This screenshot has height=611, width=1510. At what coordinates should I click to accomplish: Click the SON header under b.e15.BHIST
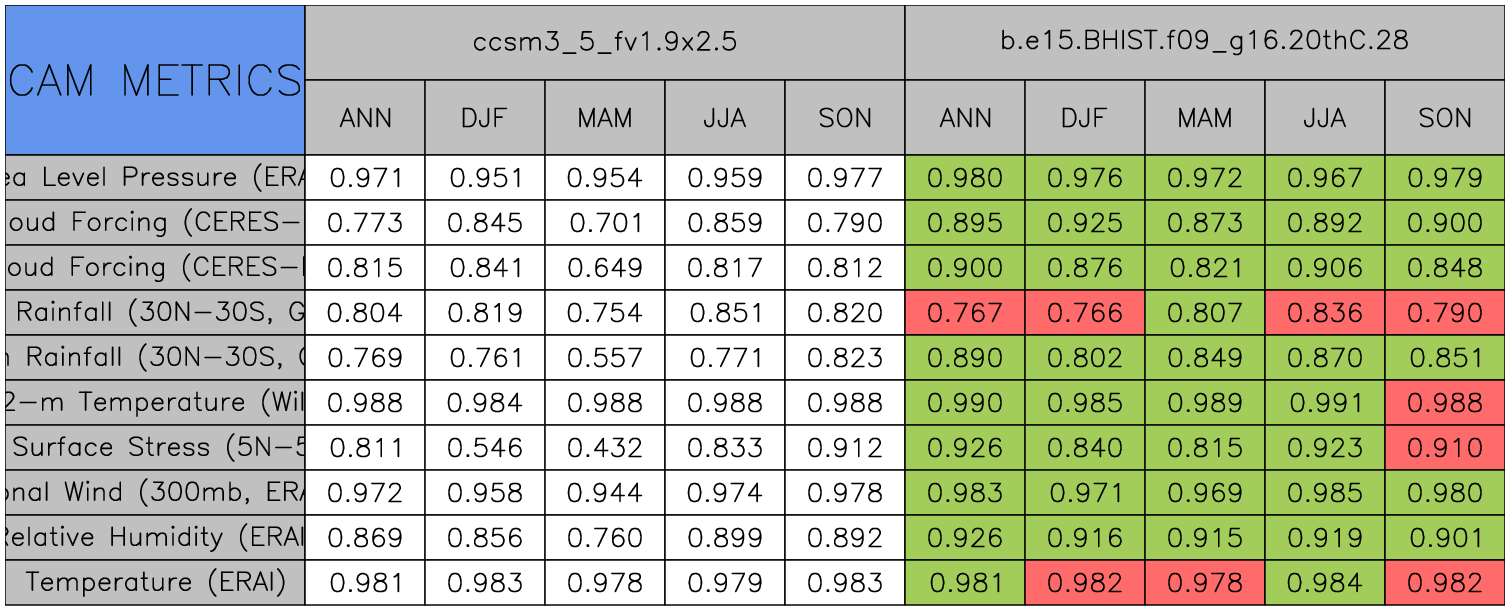1445,118
